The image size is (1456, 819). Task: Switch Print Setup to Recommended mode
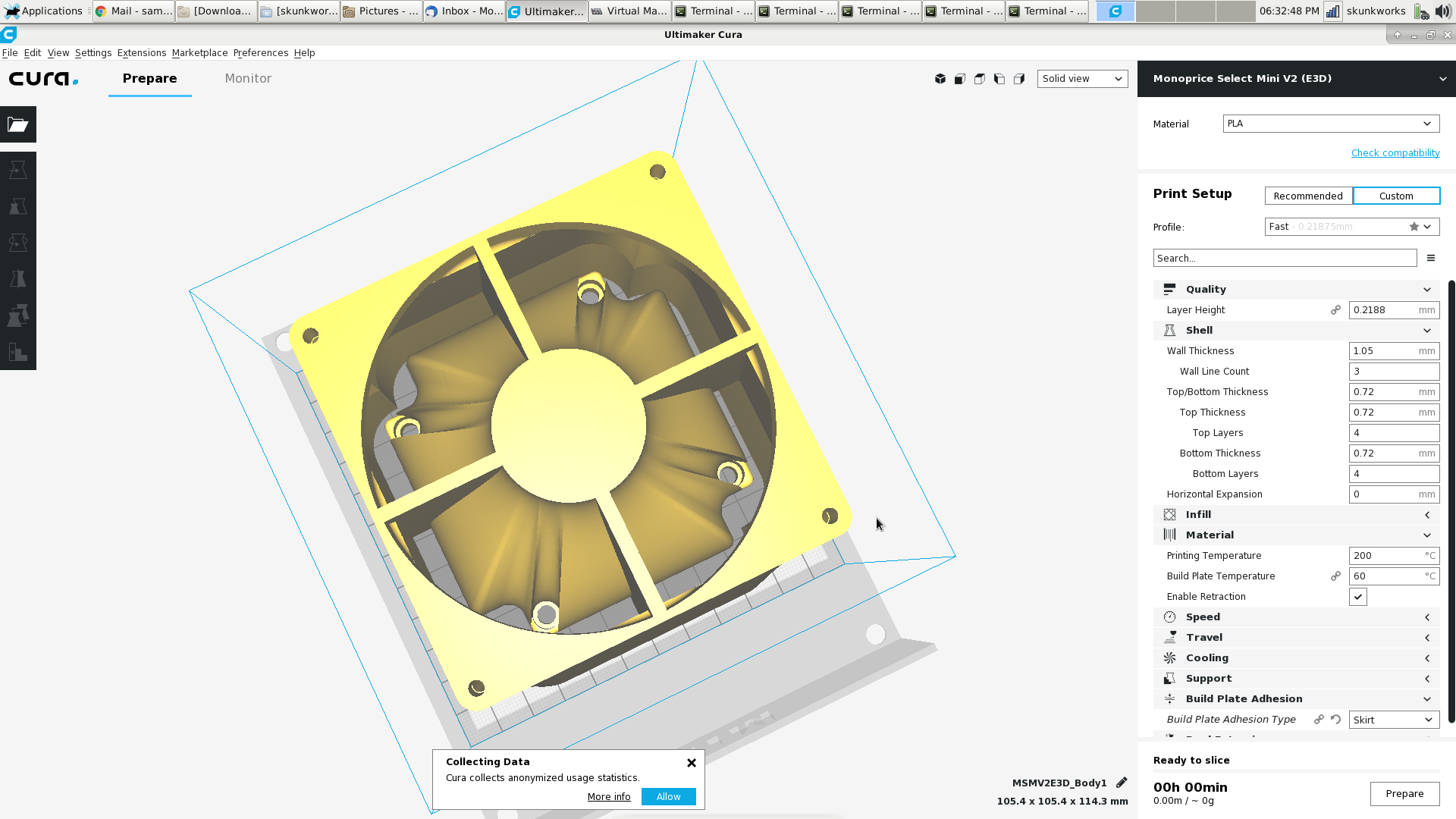coord(1308,196)
